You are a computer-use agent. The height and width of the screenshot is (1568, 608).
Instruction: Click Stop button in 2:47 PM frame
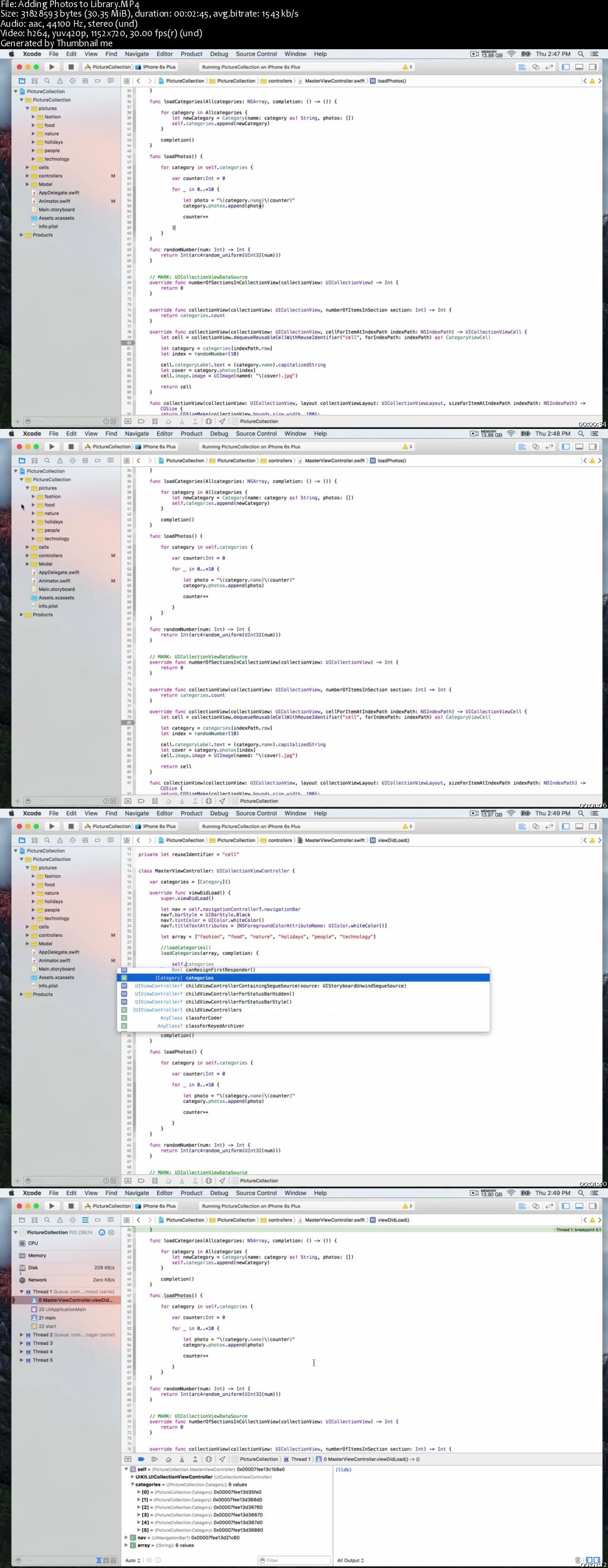(x=71, y=67)
